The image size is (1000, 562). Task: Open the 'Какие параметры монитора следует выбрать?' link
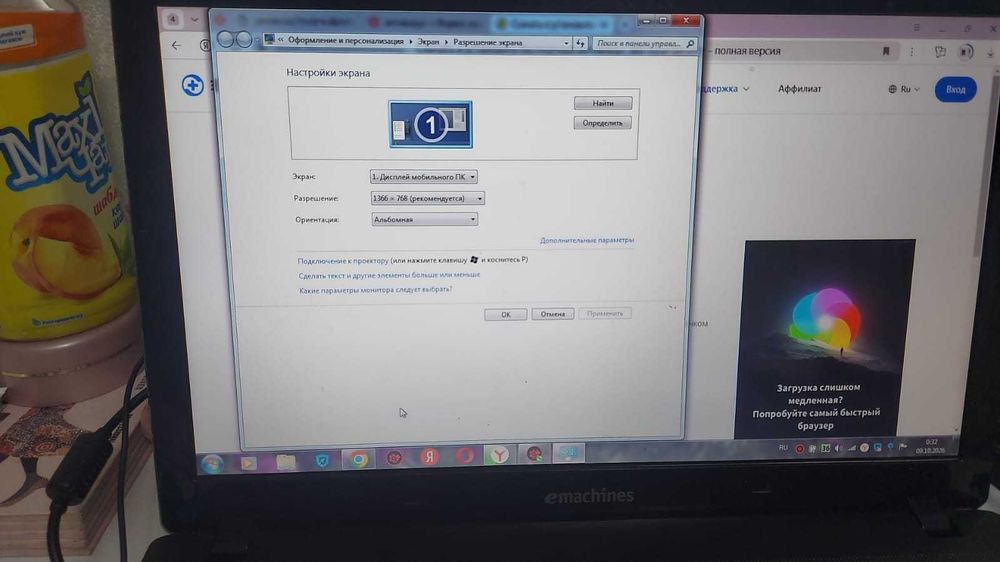pos(375,290)
